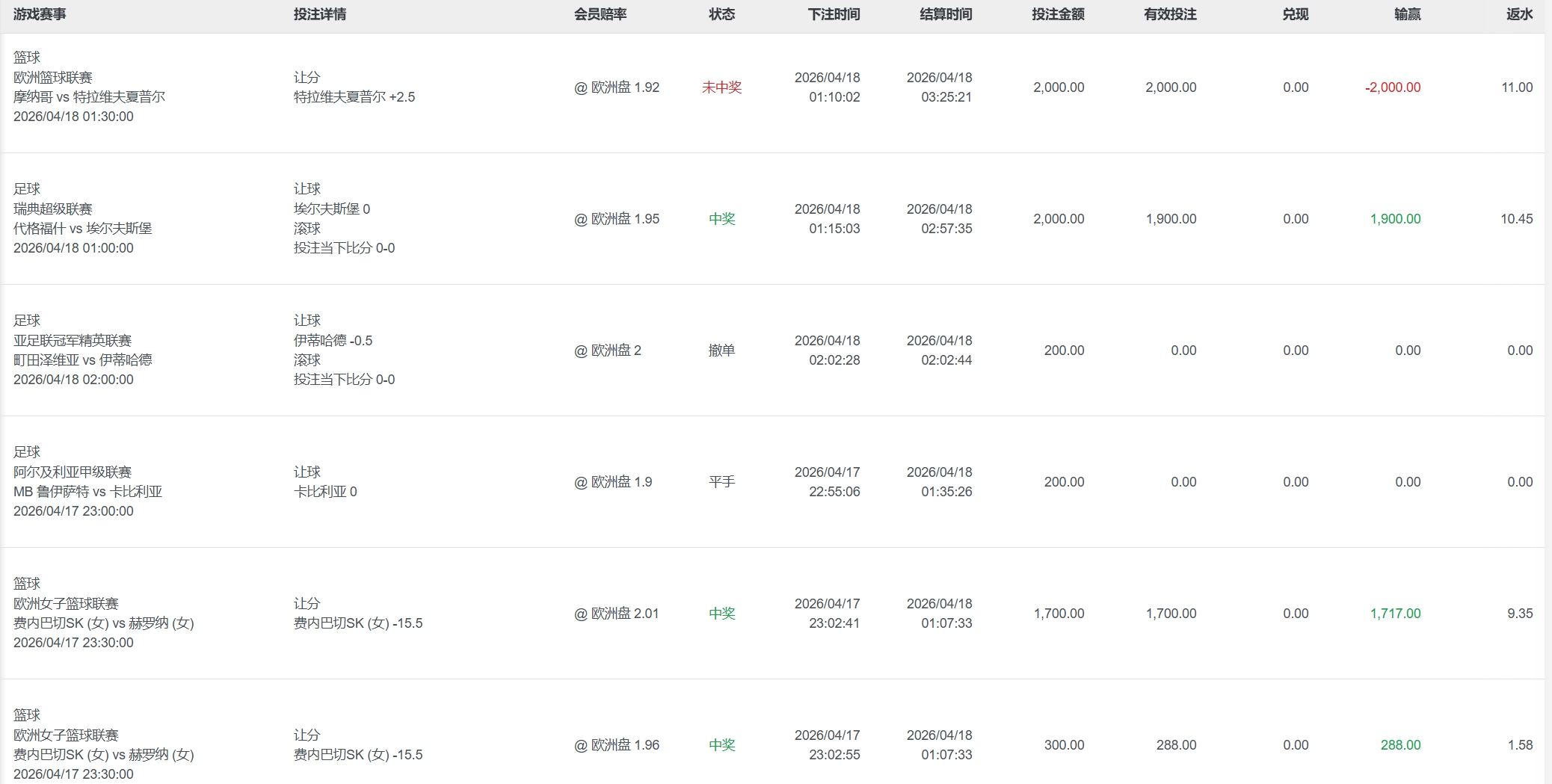Open match 摩纳哥 vs 特拉维夫夏普尔
Viewport: 1552px width, 784px height.
(x=89, y=97)
